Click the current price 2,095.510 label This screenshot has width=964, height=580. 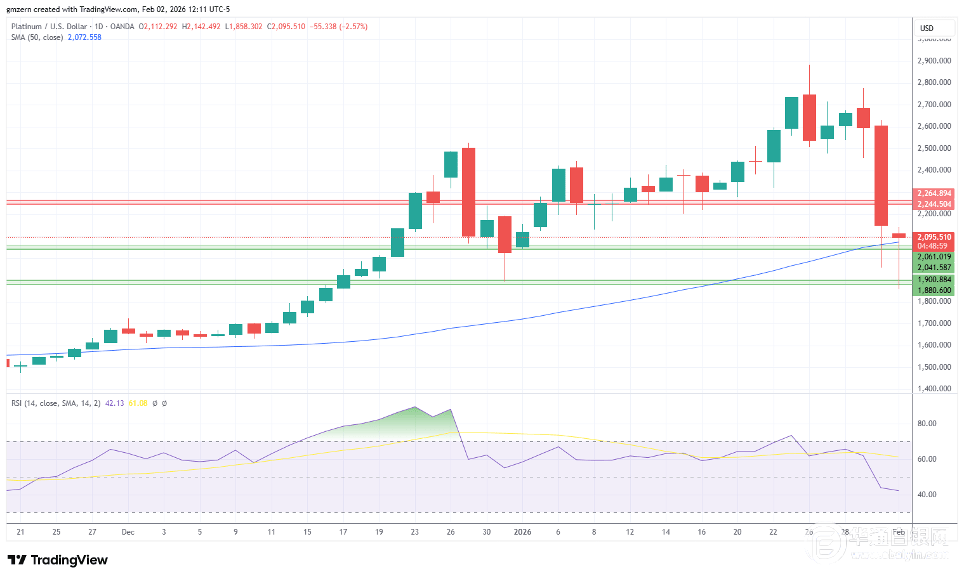click(x=934, y=237)
